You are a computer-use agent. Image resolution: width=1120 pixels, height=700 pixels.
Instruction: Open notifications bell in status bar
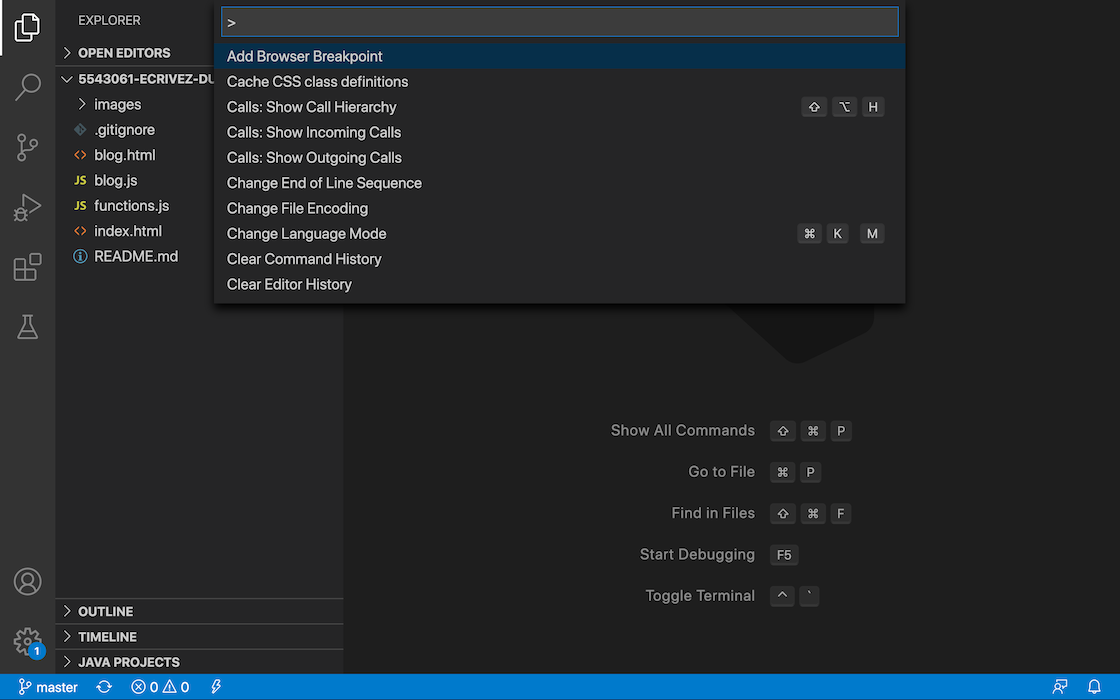pos(1094,687)
